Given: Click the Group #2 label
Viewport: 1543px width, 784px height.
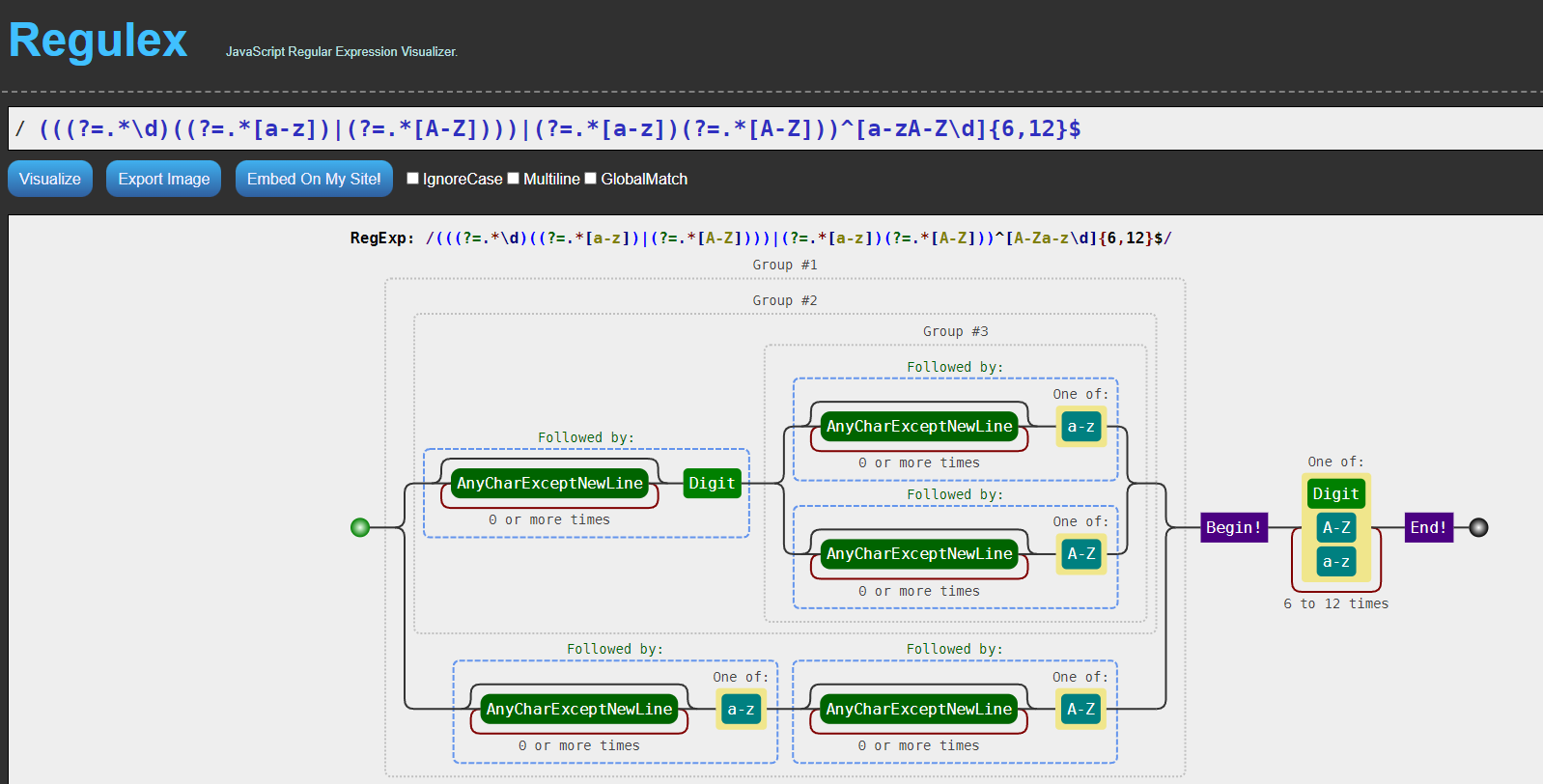Looking at the screenshot, I should click(785, 300).
